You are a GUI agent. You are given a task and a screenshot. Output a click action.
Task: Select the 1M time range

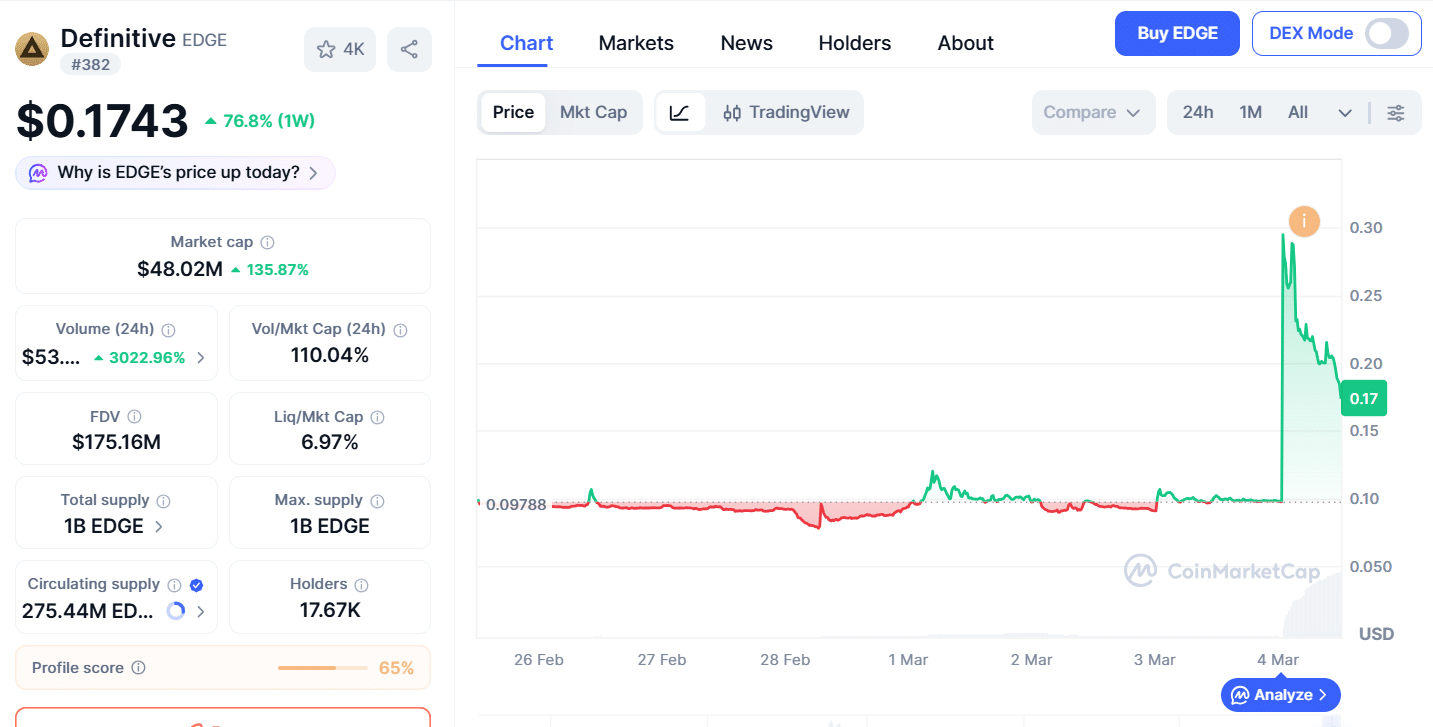[1250, 113]
